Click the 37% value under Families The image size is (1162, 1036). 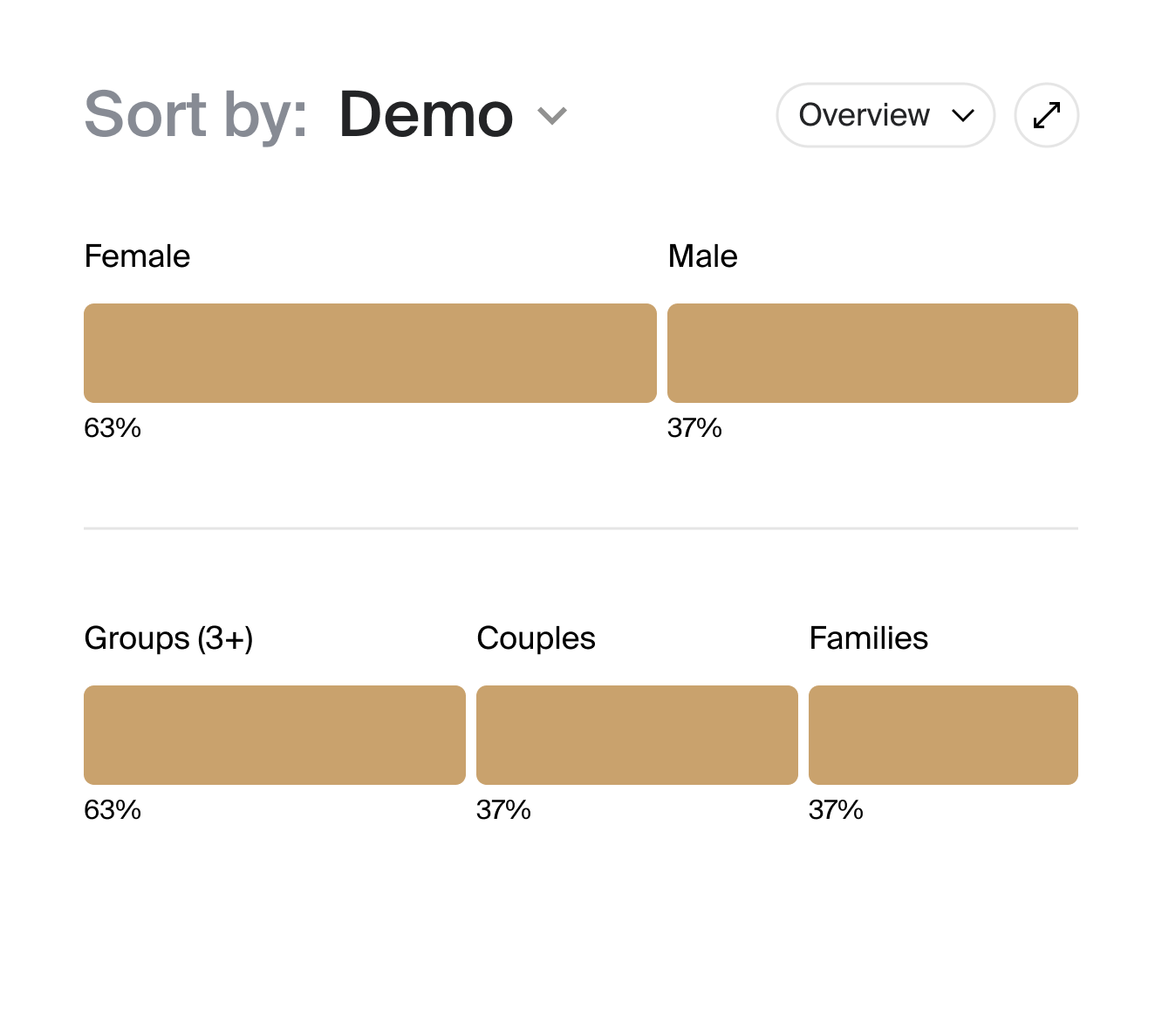pyautogui.click(x=835, y=809)
